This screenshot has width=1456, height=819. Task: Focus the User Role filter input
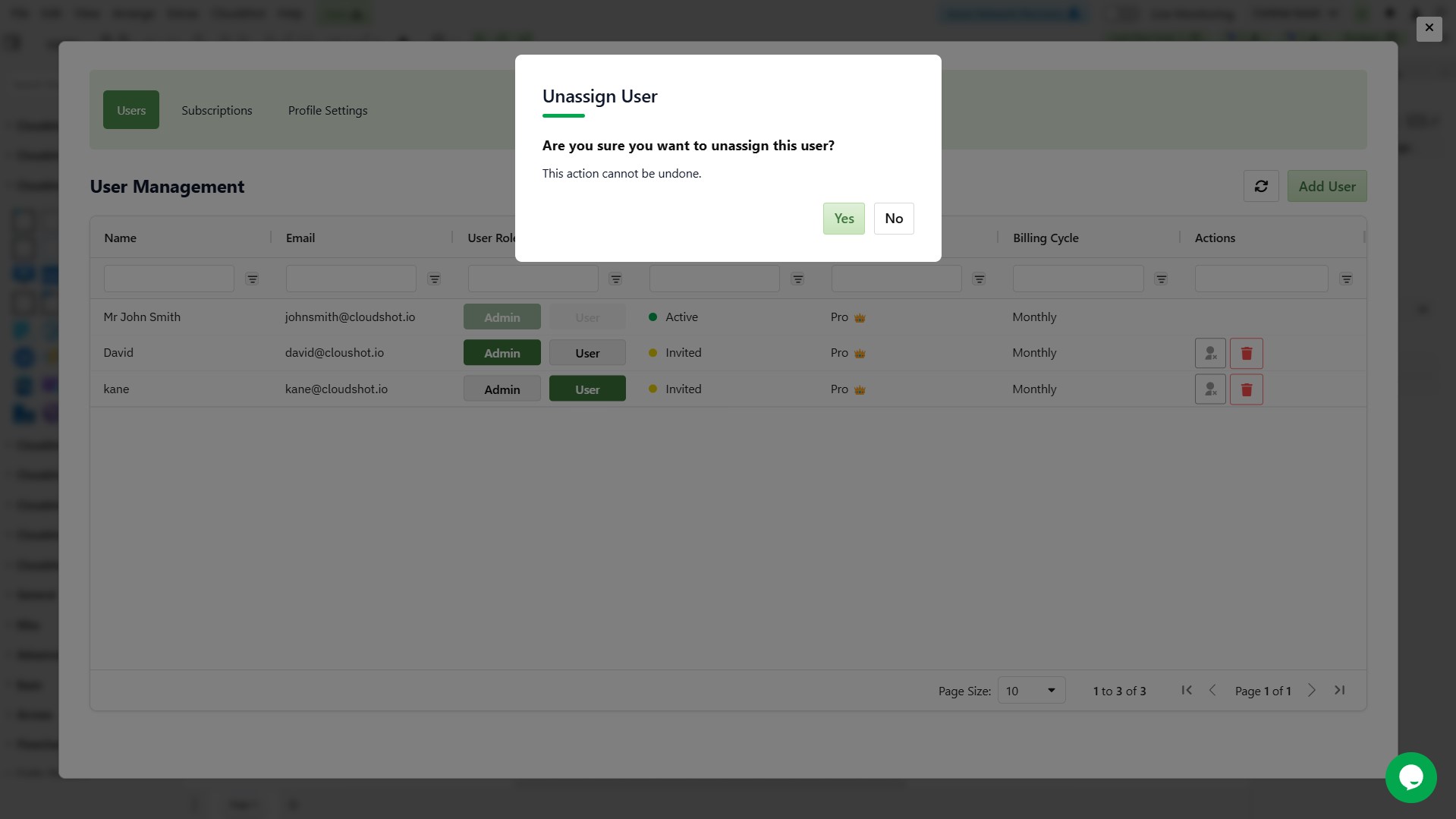tap(533, 279)
